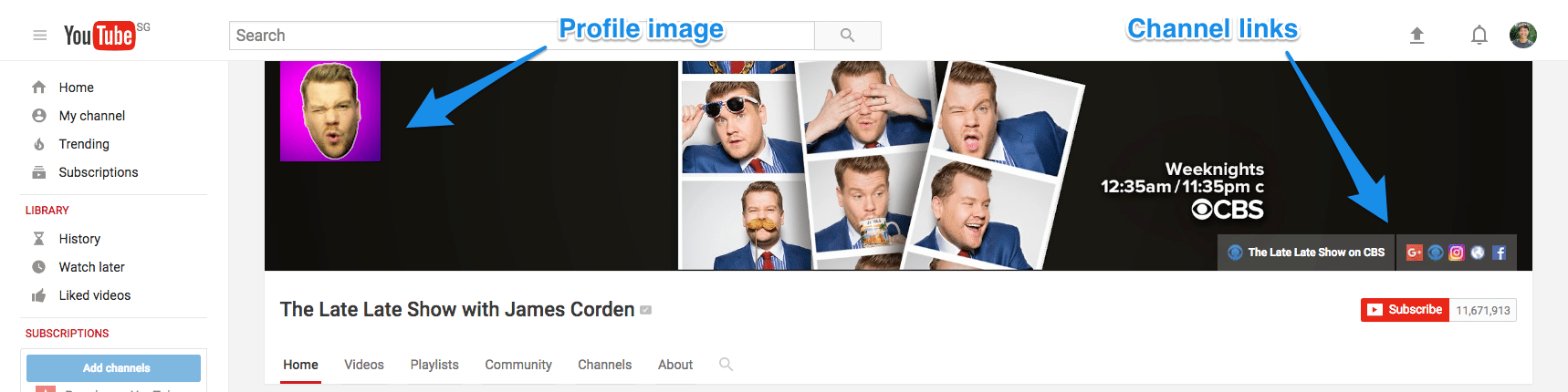The image size is (1568, 392).
Task: Click the Watch later clock icon
Action: (38, 267)
